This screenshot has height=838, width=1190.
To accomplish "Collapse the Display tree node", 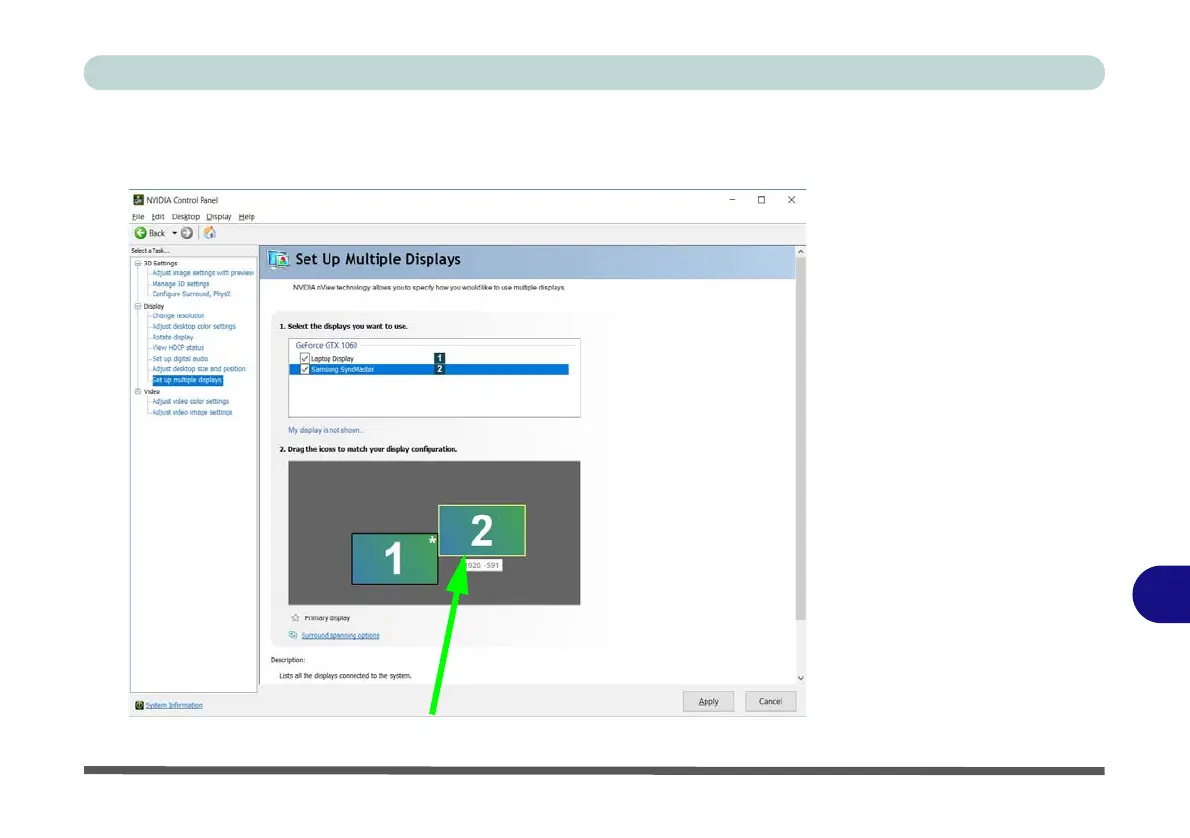I will point(138,307).
